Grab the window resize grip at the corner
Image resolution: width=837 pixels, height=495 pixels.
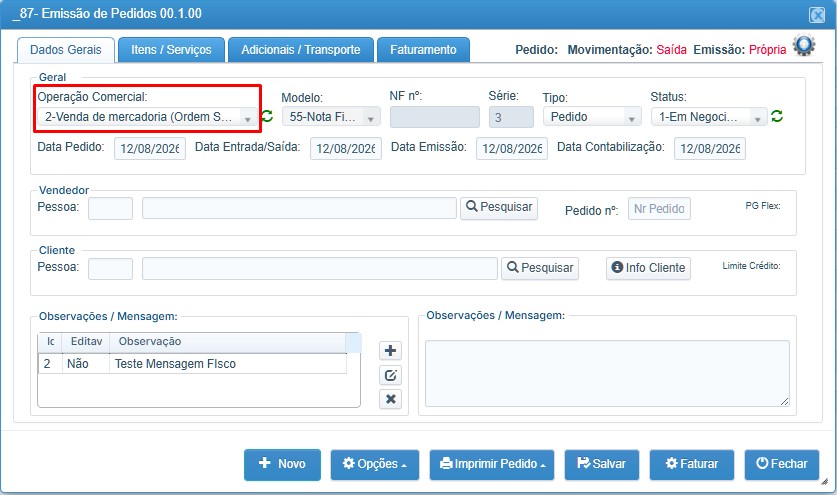point(824,482)
